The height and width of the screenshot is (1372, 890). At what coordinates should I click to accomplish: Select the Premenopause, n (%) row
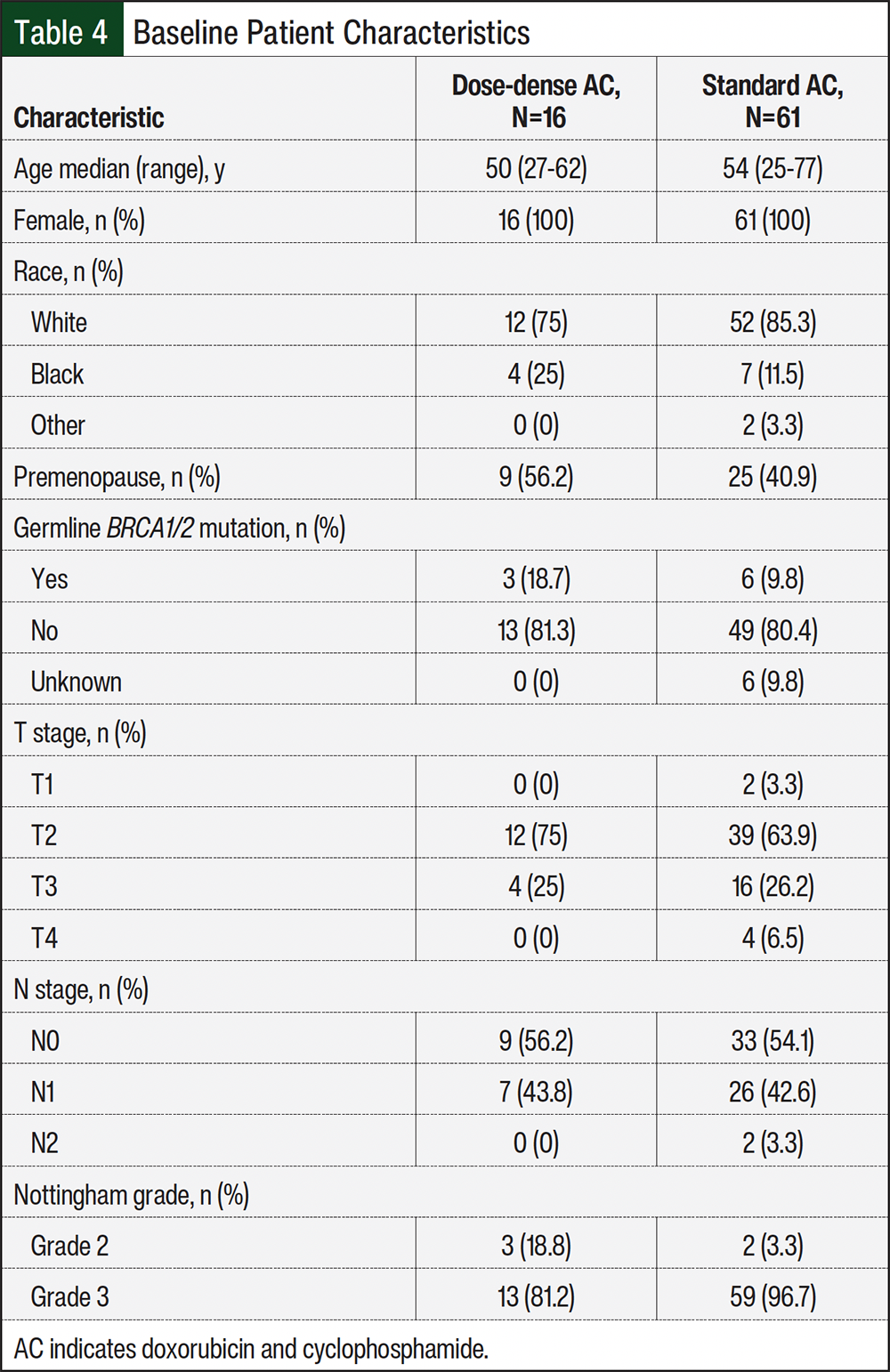click(x=445, y=477)
